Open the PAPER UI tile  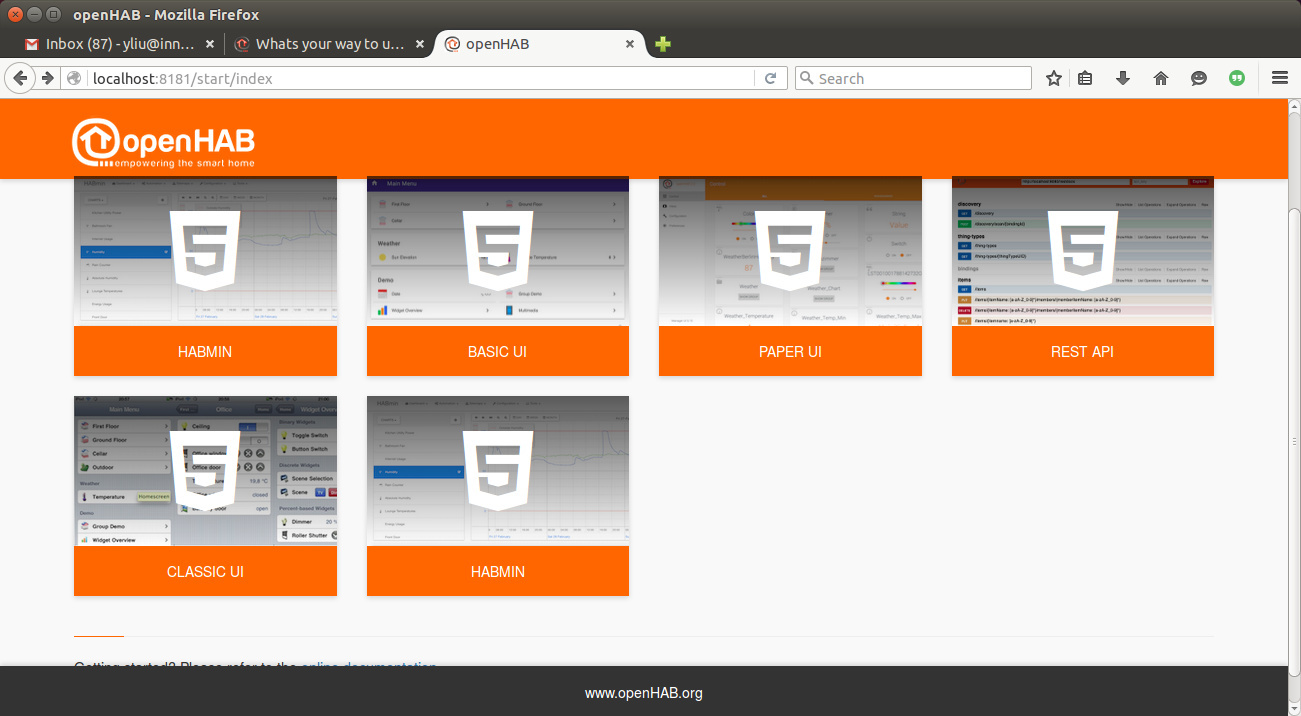790,351
